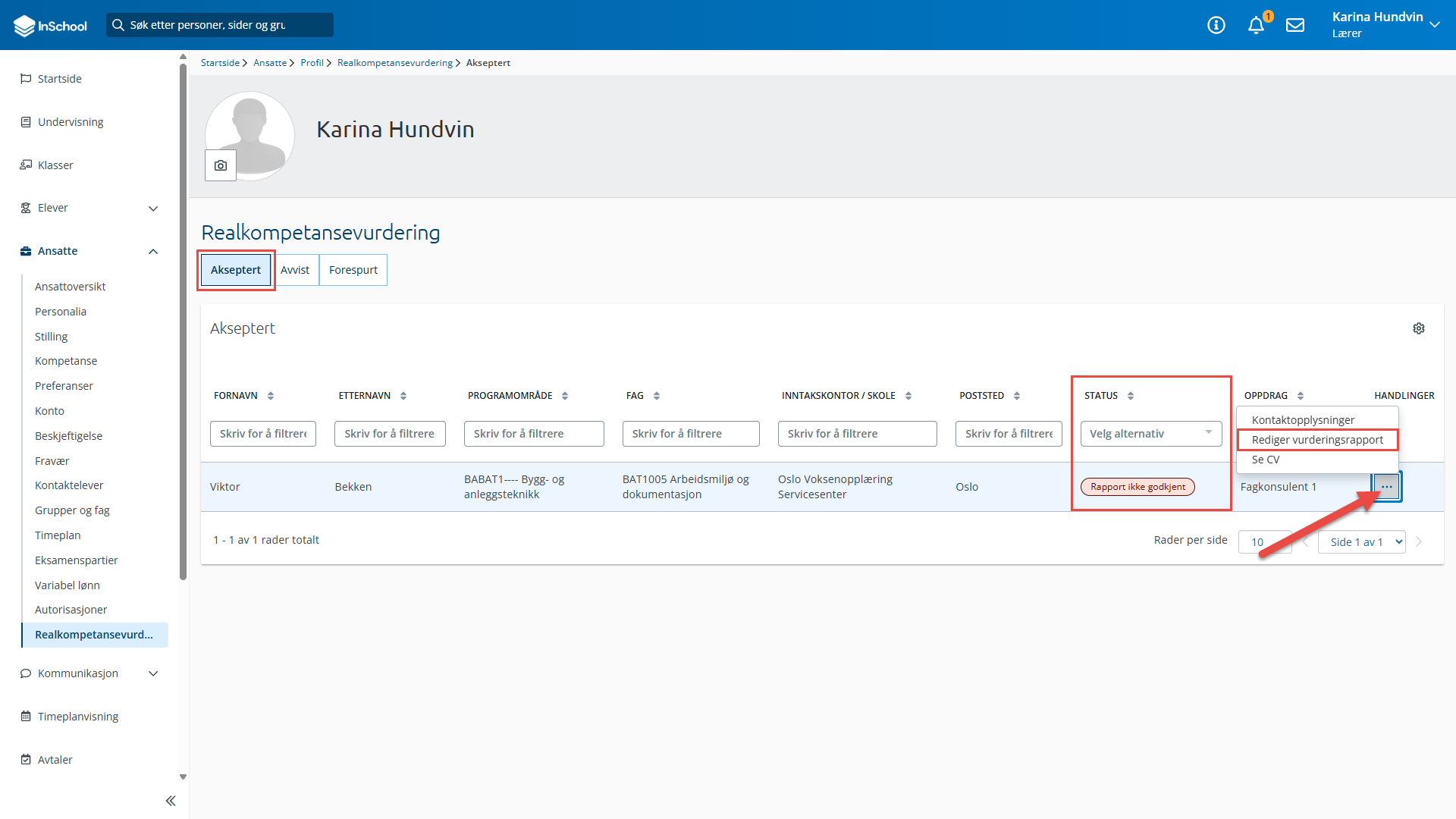
Task: Sort by Oppdrag column
Action: pos(1301,396)
